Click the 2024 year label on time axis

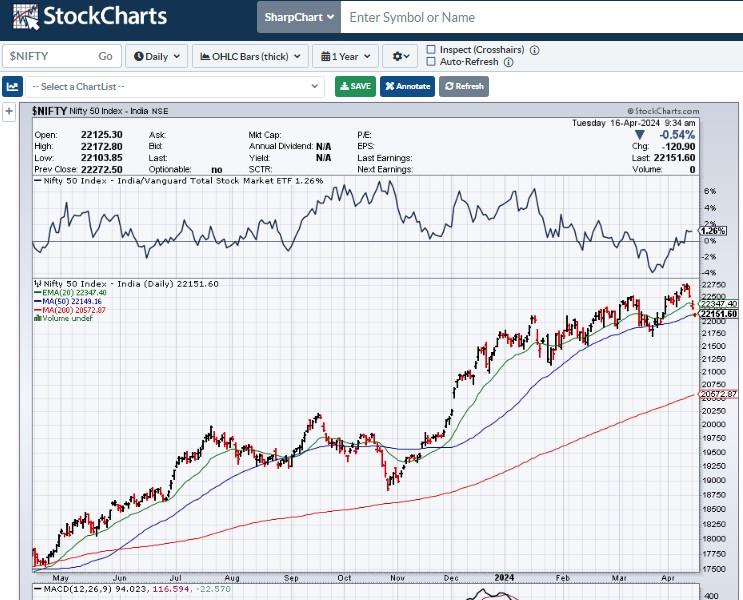[504, 578]
